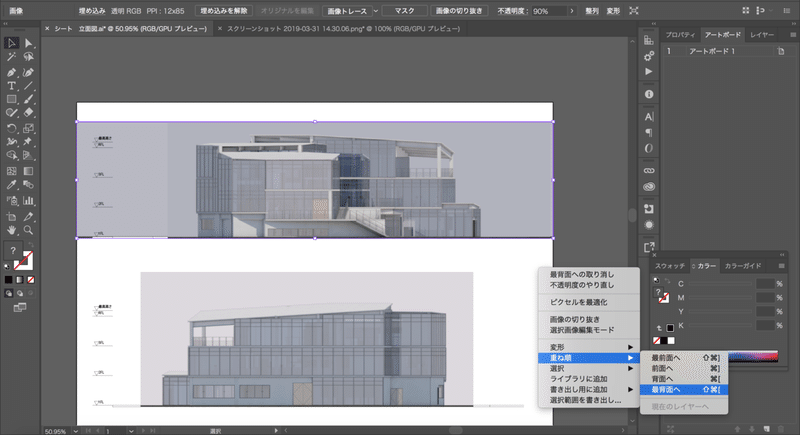The width and height of the screenshot is (800, 435).
Task: Open Artboards panel options menu
Action: coord(792,35)
